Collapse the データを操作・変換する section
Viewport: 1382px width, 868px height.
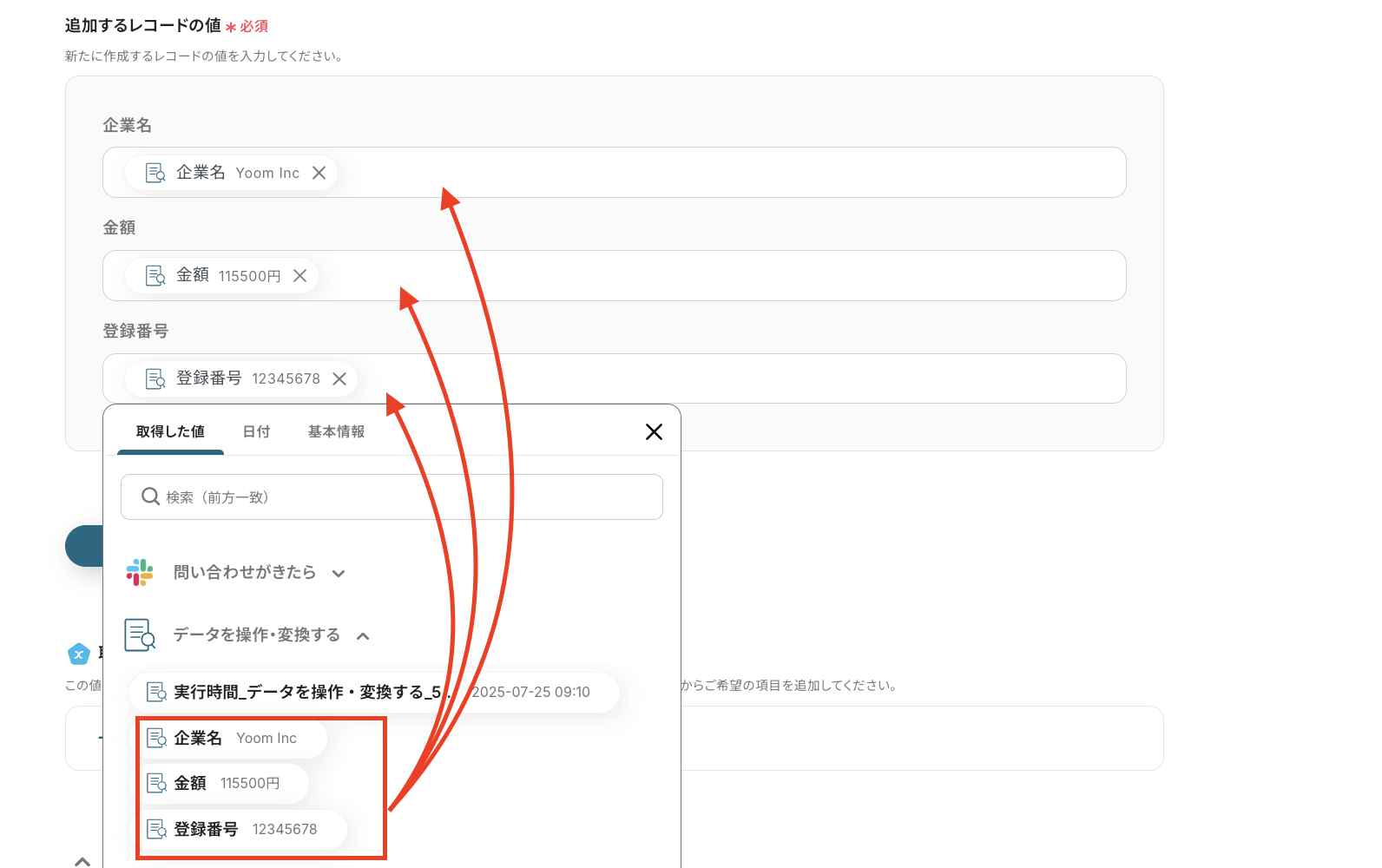point(363,636)
